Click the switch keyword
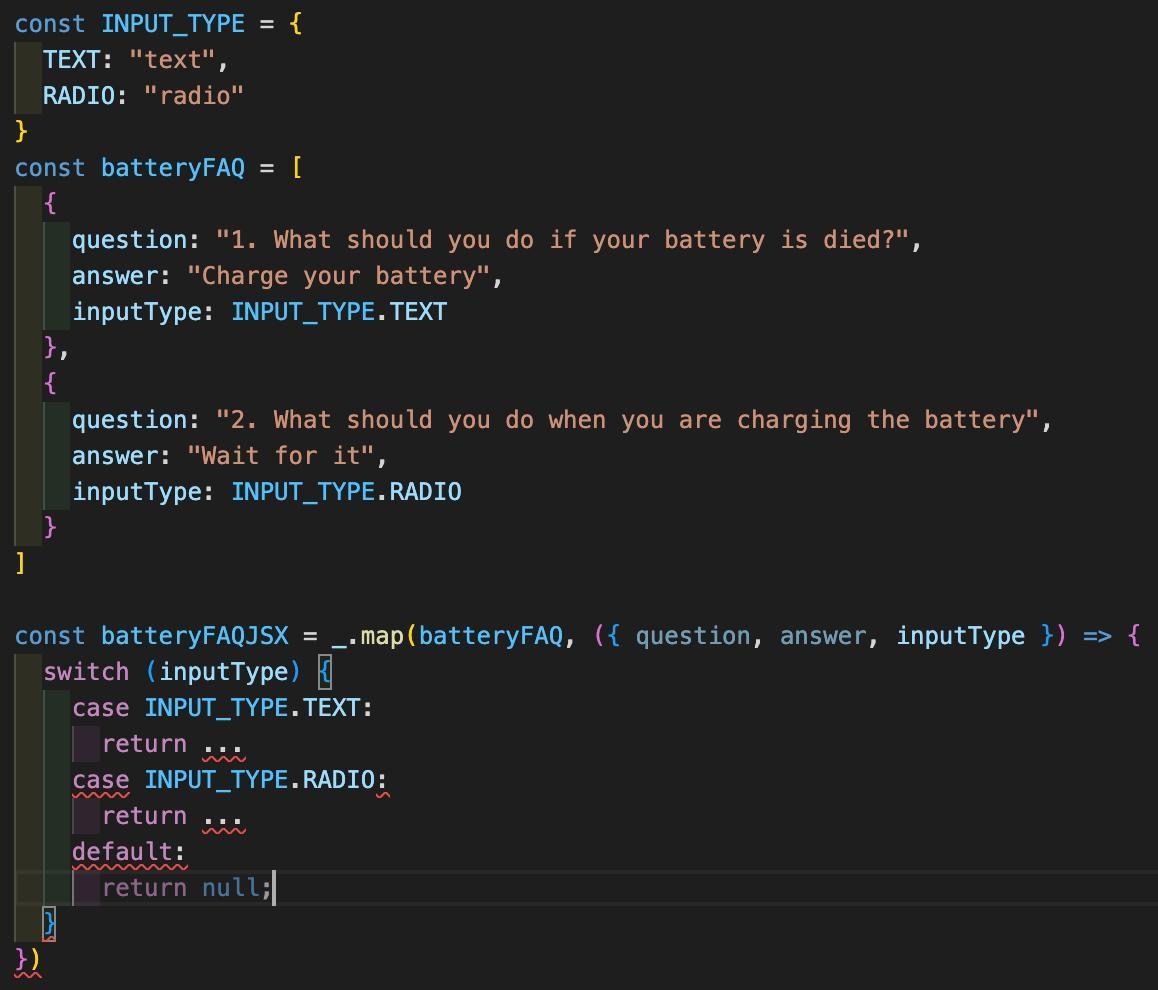This screenshot has width=1158, height=990. [x=85, y=671]
